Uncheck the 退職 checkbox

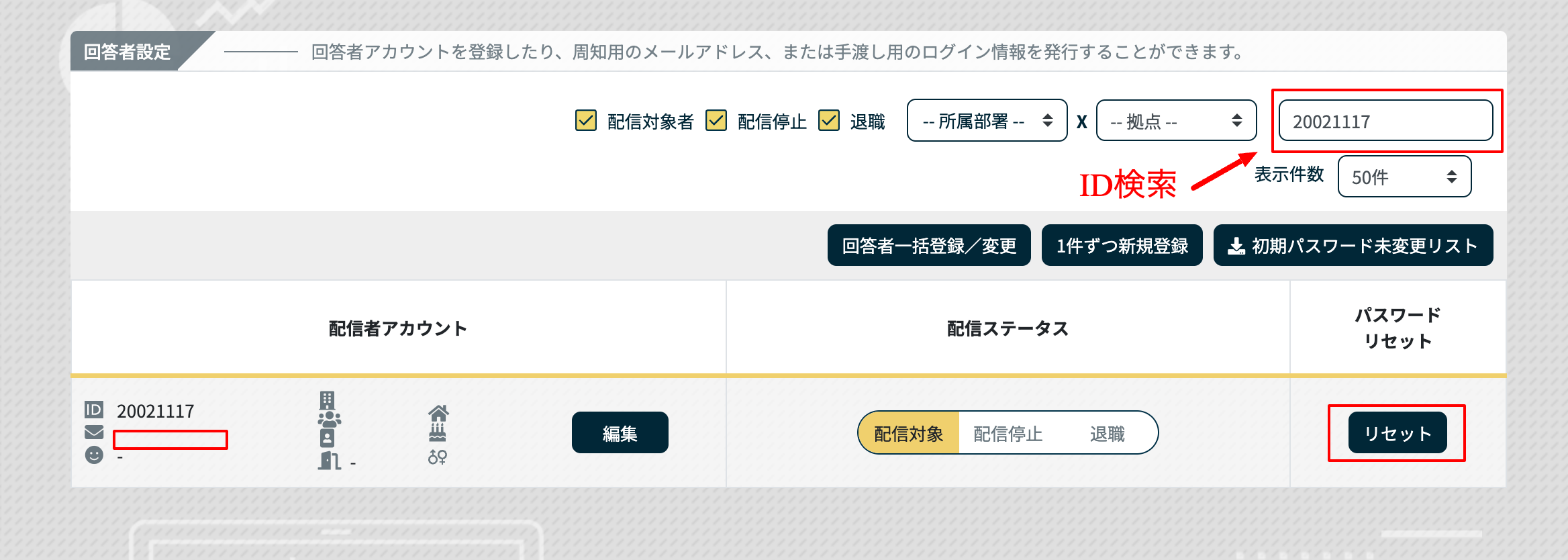coord(829,121)
